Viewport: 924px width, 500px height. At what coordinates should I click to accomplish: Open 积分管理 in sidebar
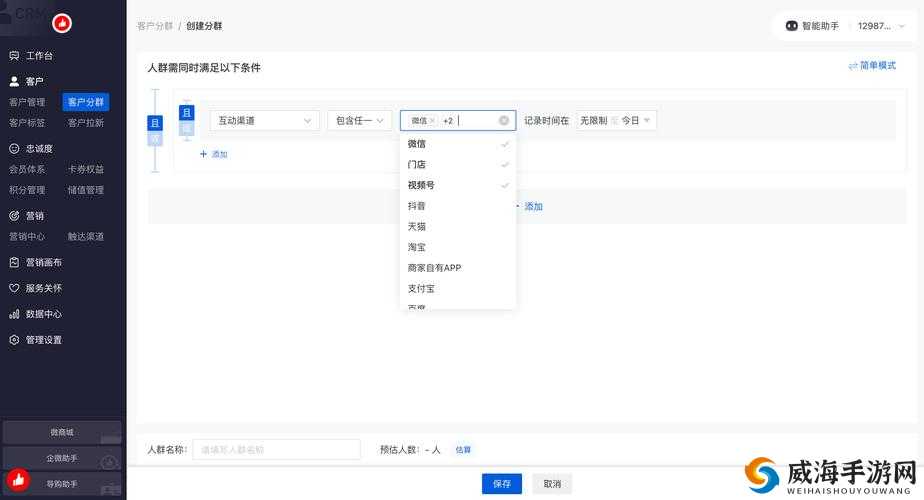(x=27, y=190)
